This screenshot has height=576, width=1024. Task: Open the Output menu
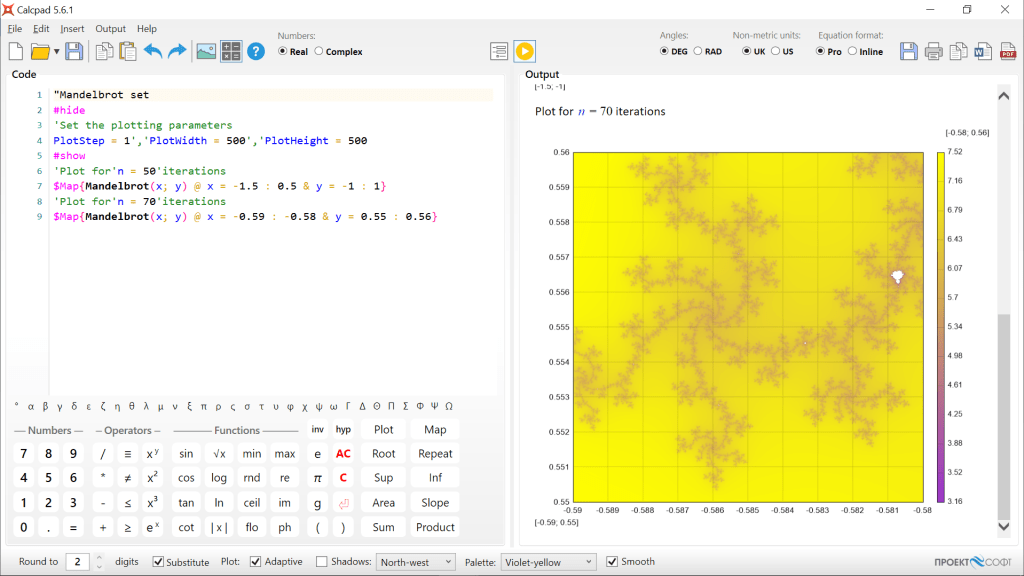click(x=110, y=29)
